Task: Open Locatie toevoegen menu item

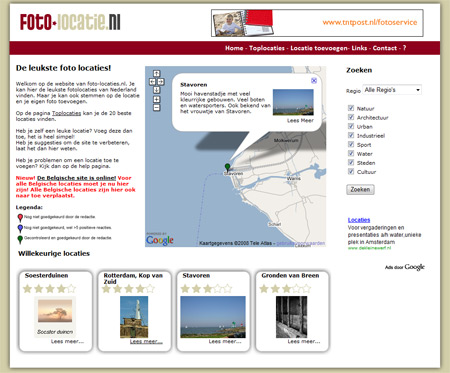Action: point(319,48)
